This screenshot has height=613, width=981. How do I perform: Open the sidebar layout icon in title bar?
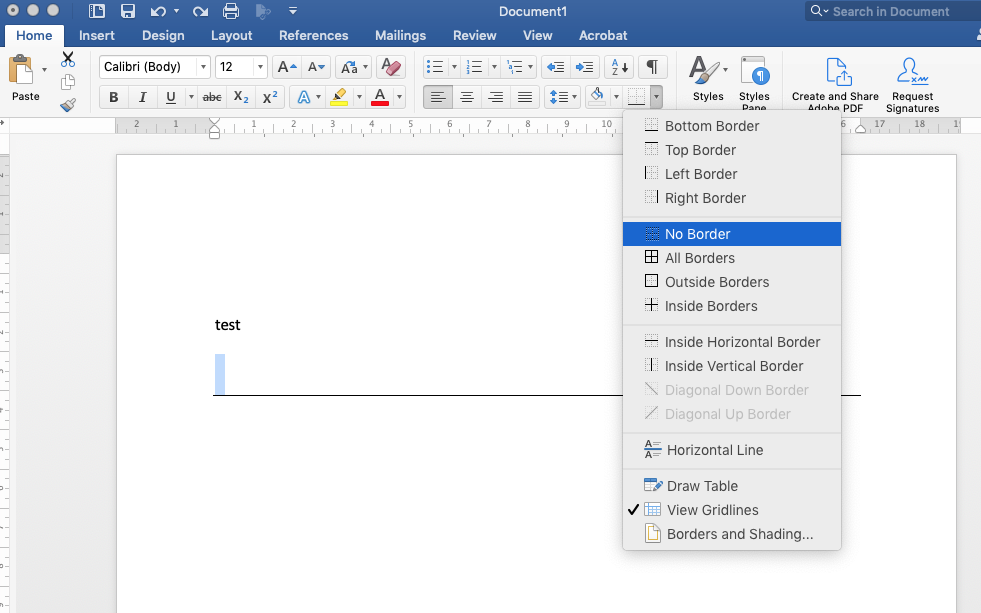[97, 11]
